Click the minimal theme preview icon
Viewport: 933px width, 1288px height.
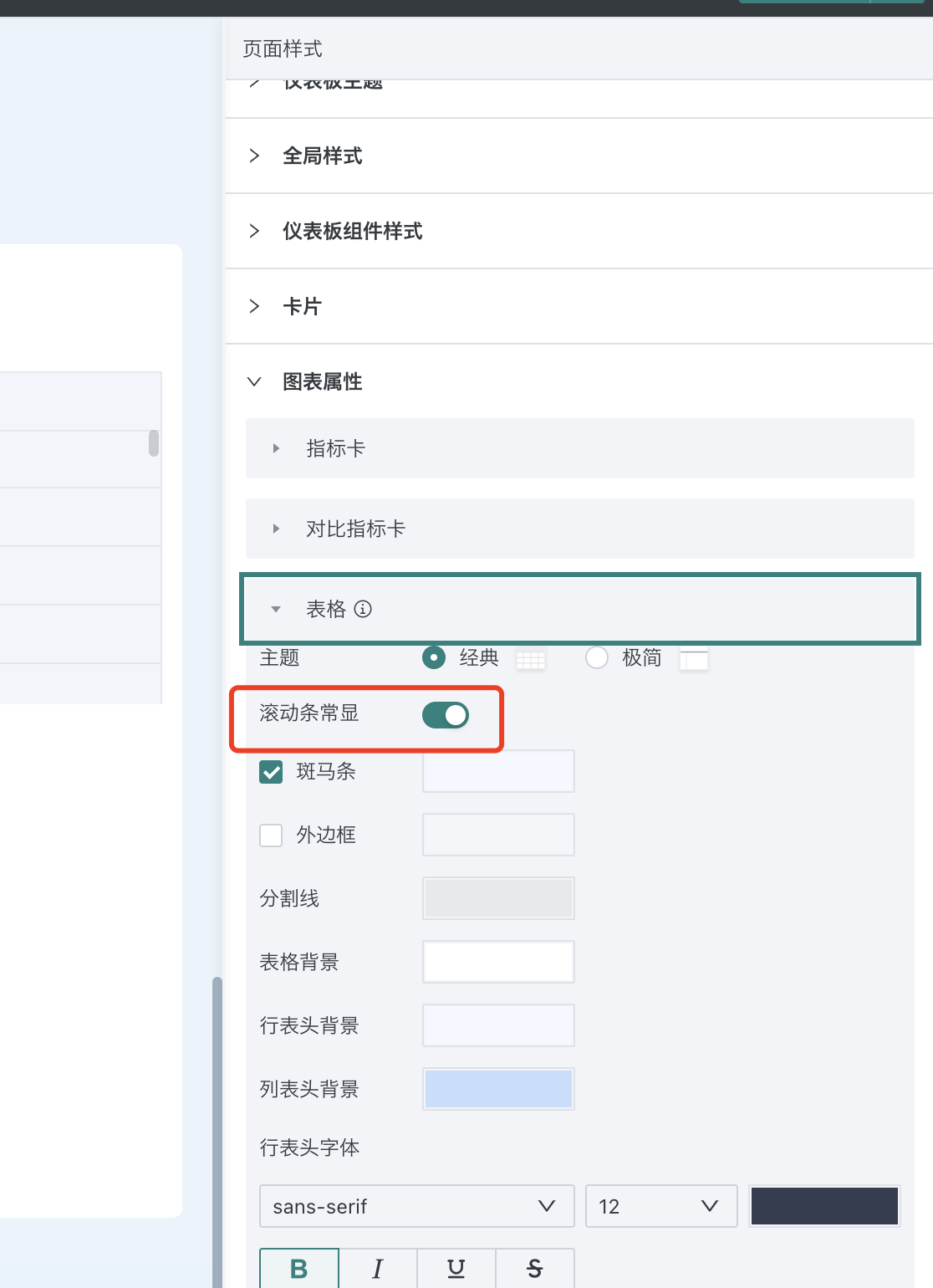click(694, 659)
